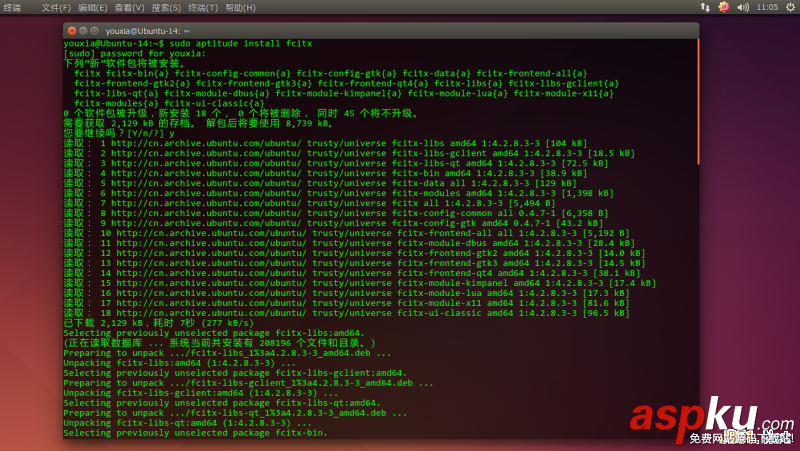Click the network connection indicator icon
The image size is (800, 451).
pyautogui.click(x=705, y=7)
